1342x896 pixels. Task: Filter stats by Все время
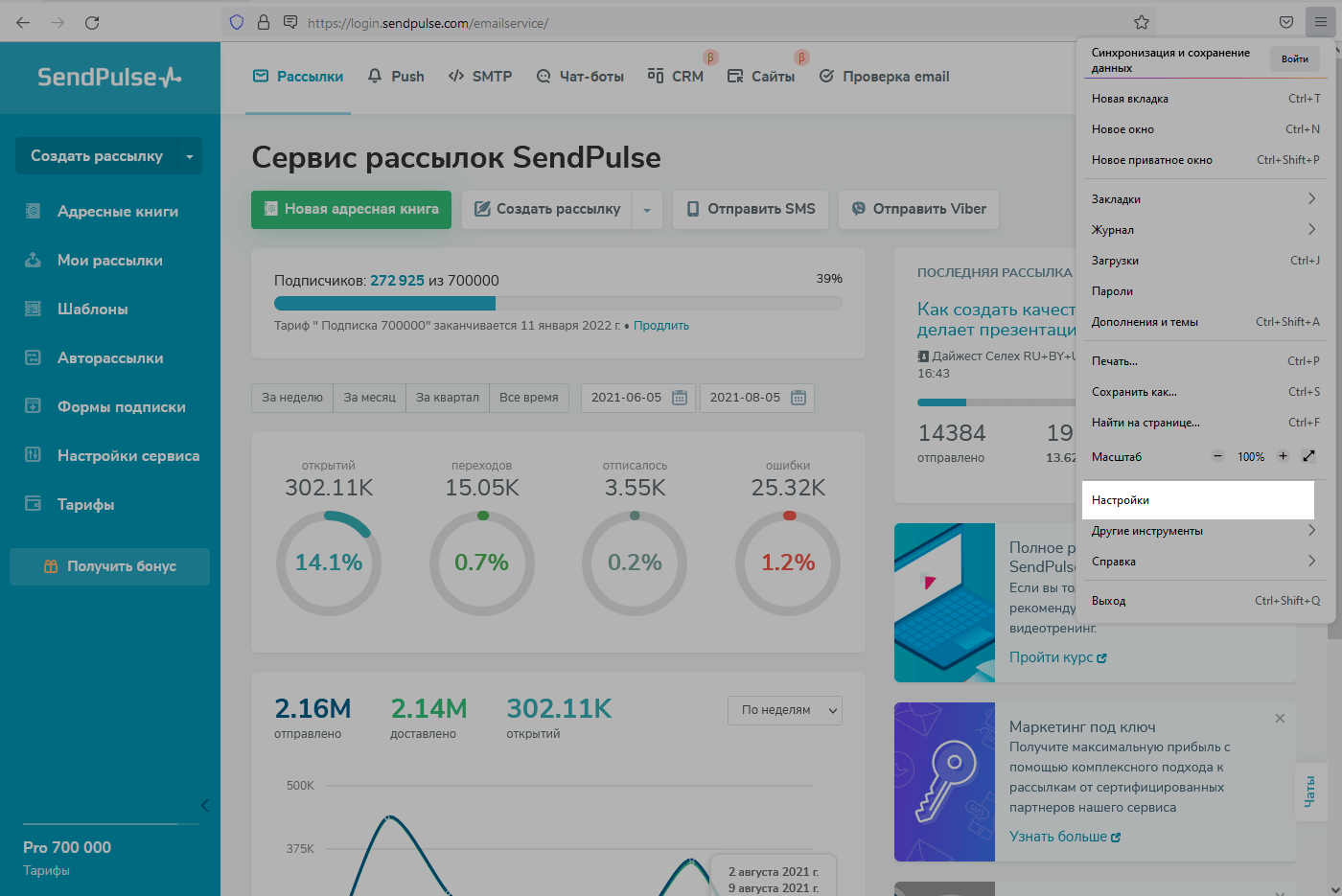tap(529, 398)
